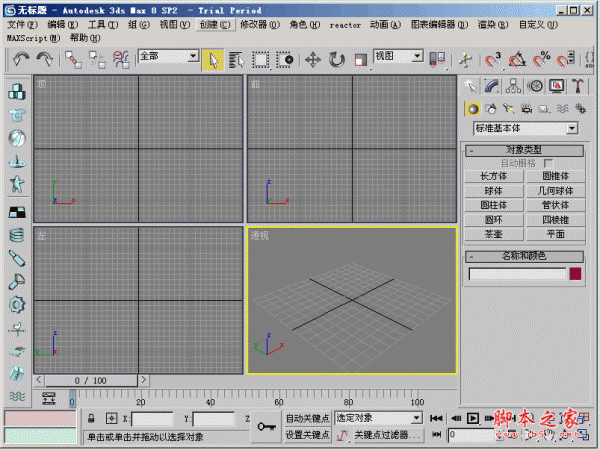Open the 选定对象 dropdown

click(x=378, y=418)
